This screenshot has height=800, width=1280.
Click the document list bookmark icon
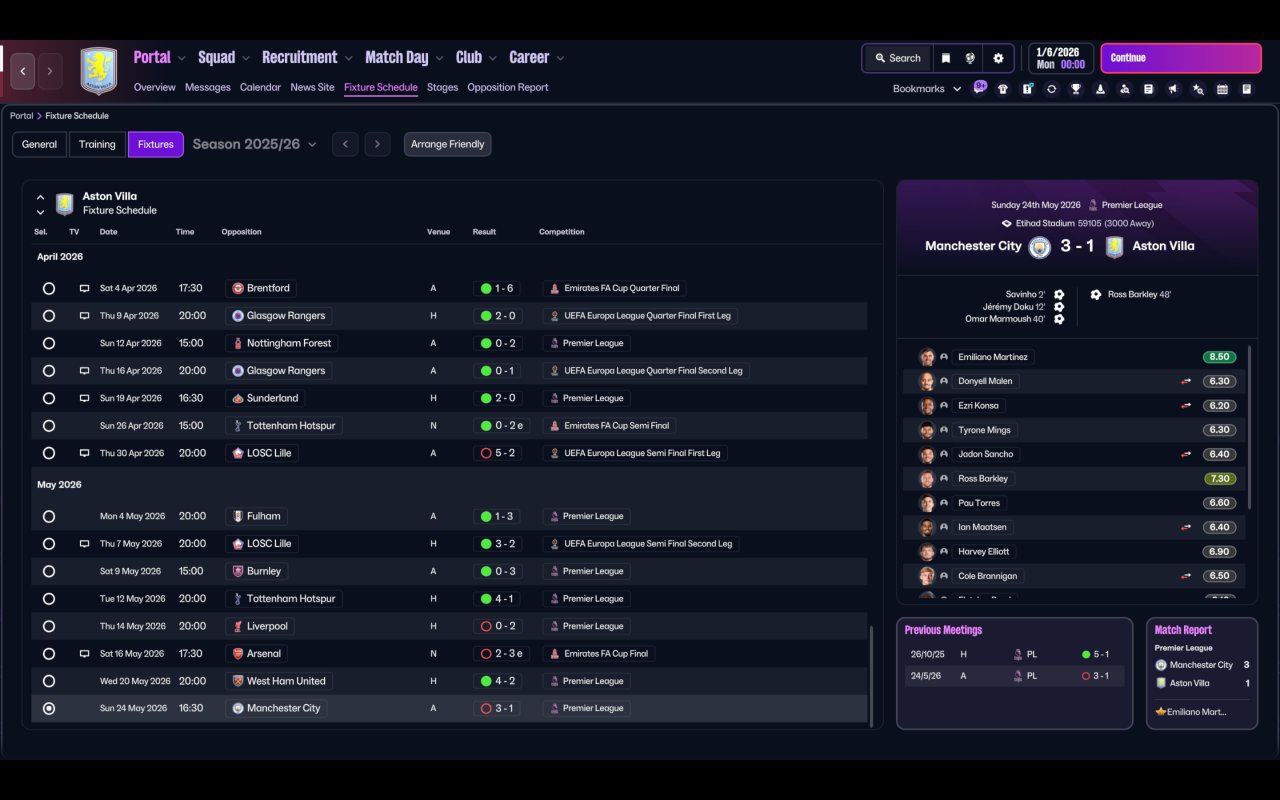(1149, 89)
